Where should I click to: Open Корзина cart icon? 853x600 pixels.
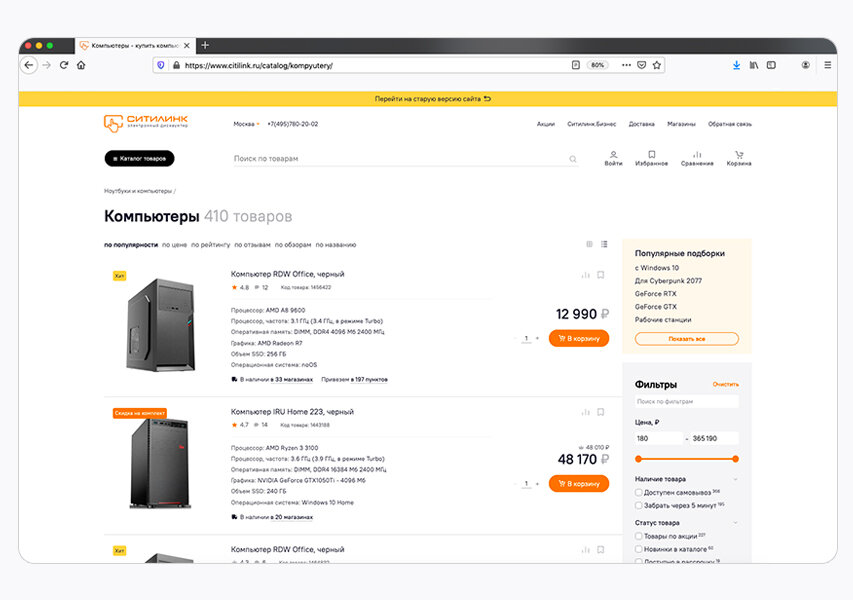[739, 158]
